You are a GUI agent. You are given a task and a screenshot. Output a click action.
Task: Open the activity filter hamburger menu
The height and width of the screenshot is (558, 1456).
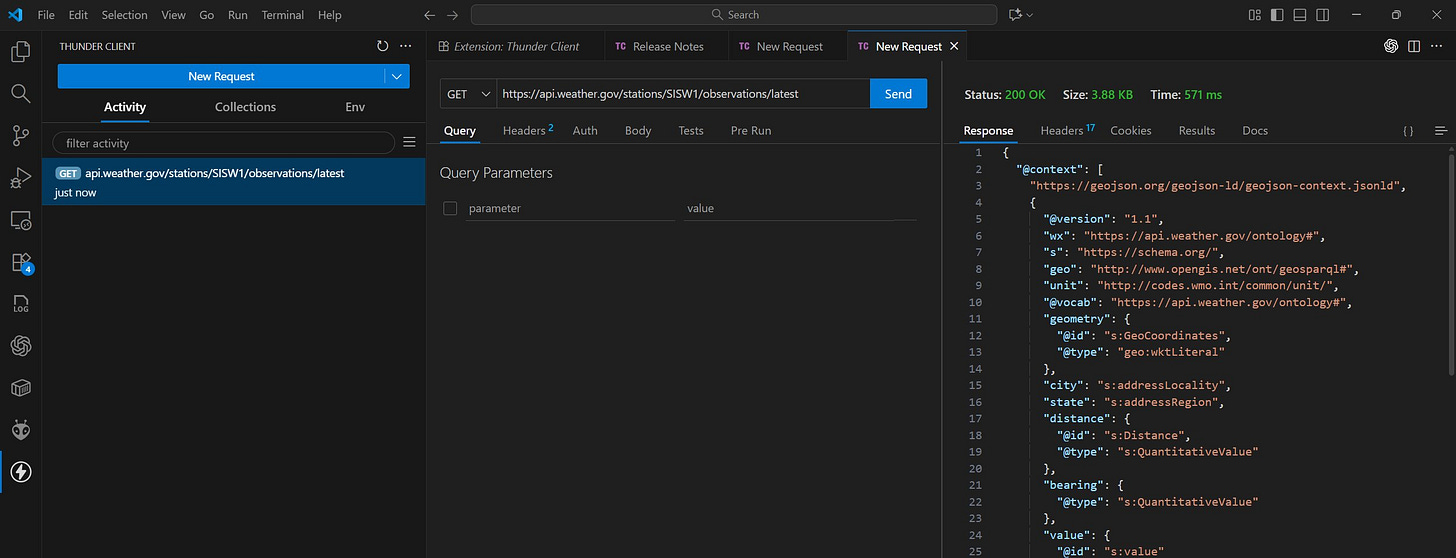click(x=409, y=143)
